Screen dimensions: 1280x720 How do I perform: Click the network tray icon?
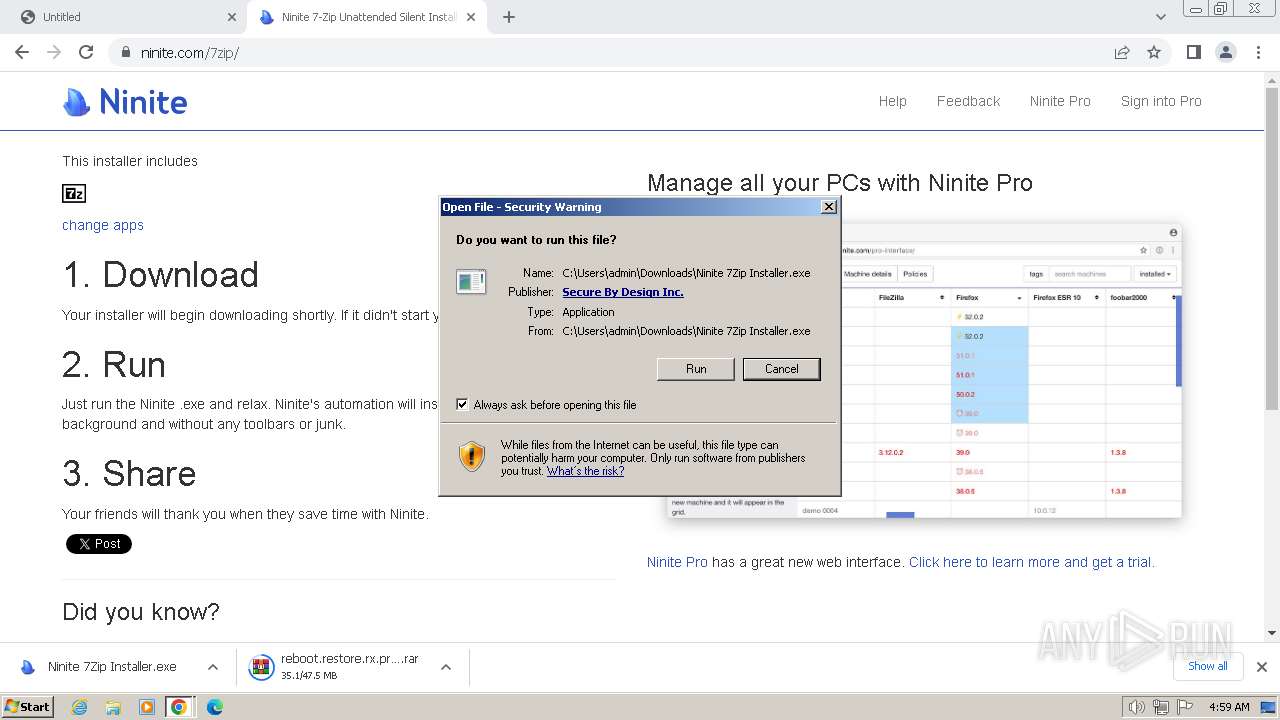pyautogui.click(x=1161, y=707)
